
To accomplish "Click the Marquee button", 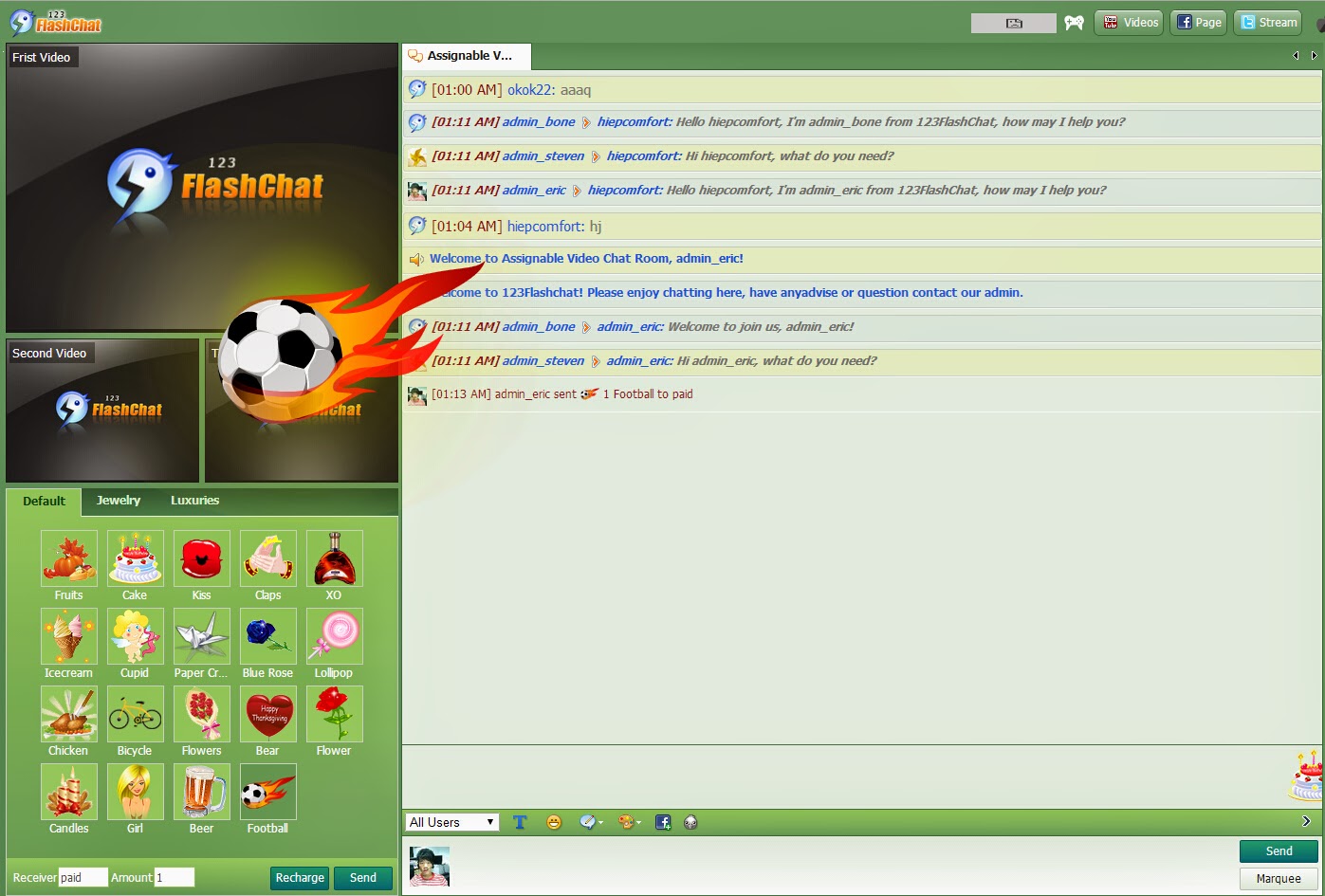I will click(1279, 879).
